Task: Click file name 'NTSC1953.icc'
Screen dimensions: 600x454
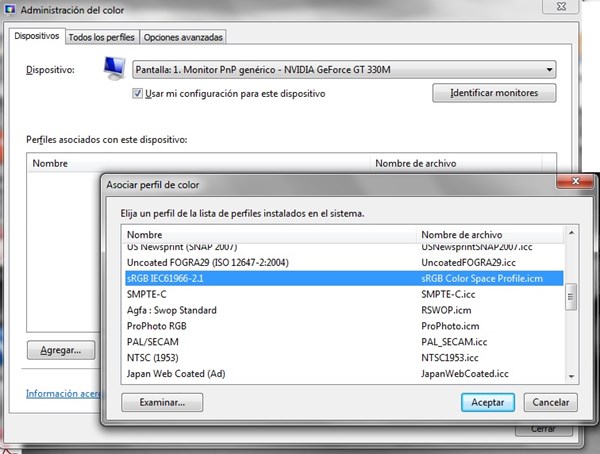Action: point(450,358)
